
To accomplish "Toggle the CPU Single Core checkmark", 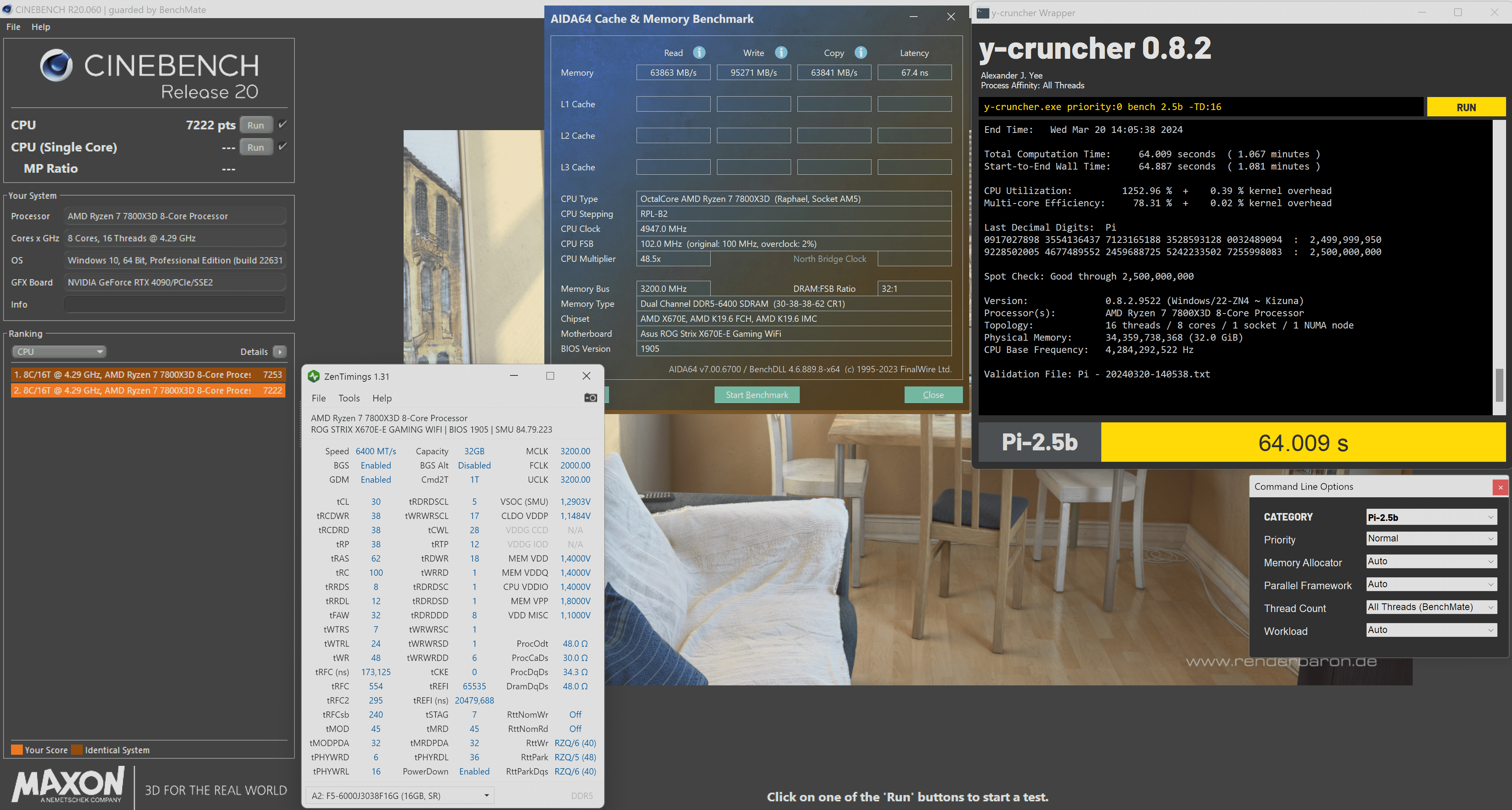I will tap(283, 146).
